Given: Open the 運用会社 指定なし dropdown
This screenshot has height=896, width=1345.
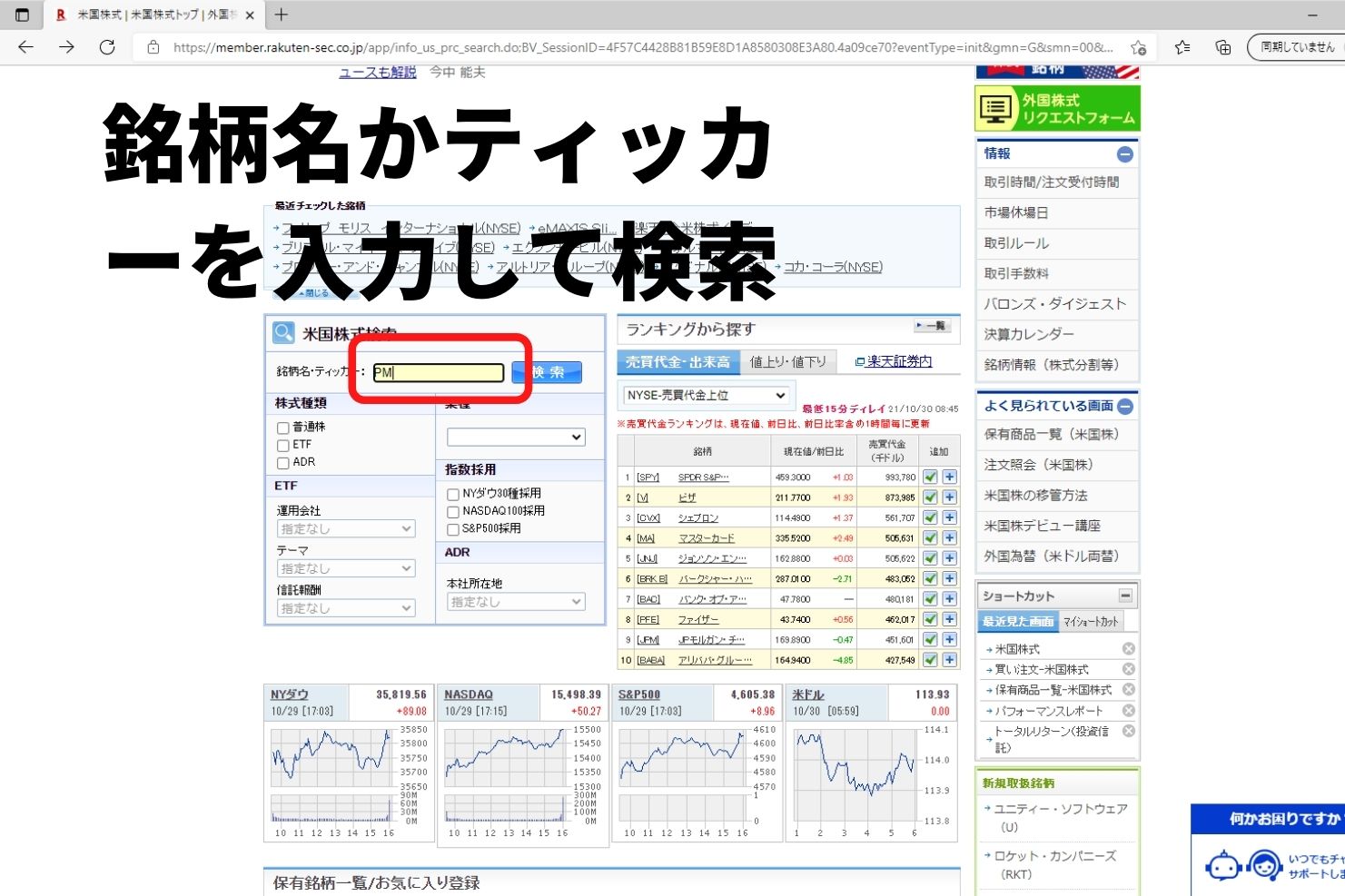Looking at the screenshot, I should (346, 527).
